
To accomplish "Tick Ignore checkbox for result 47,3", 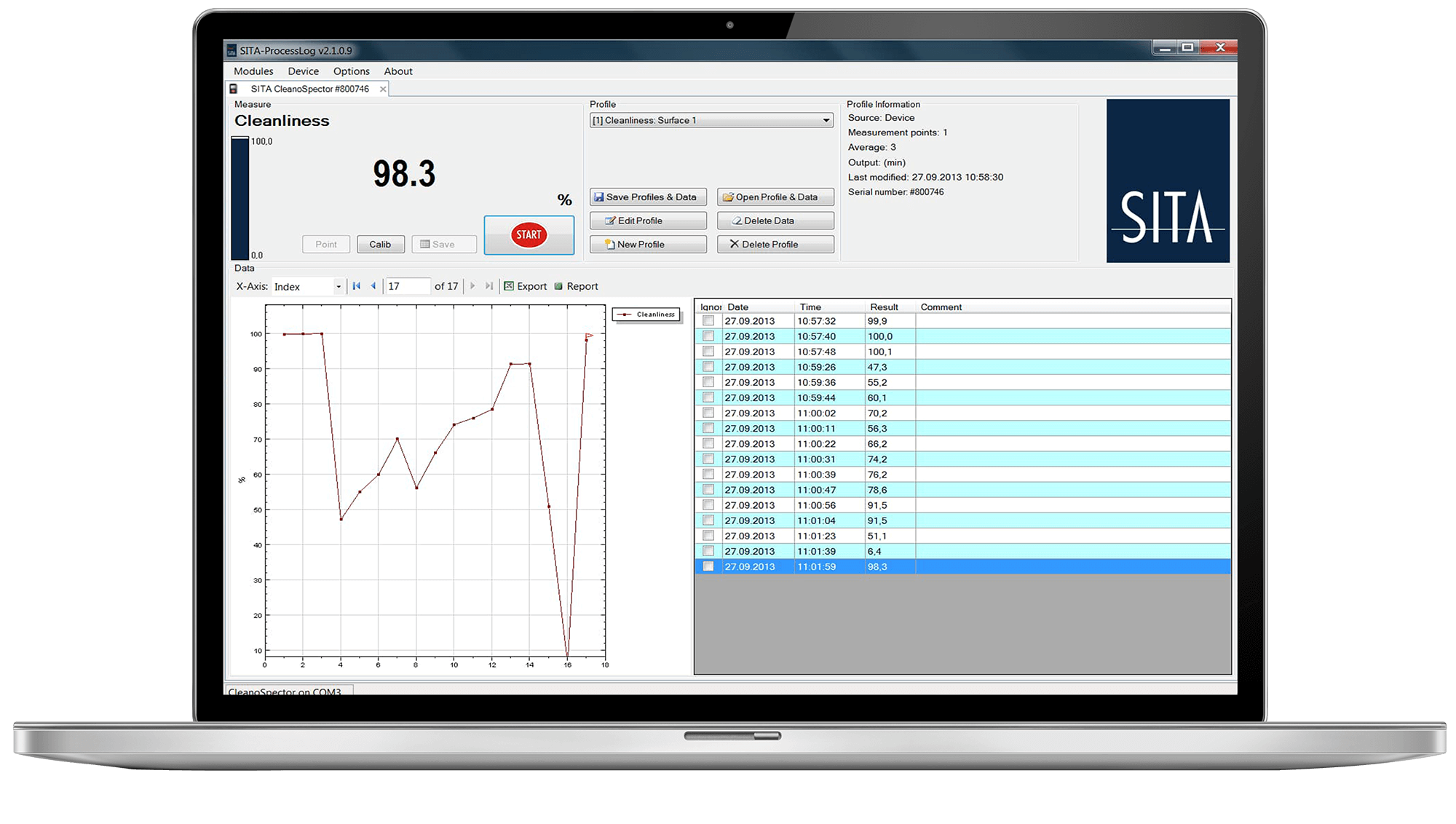I will [x=708, y=367].
